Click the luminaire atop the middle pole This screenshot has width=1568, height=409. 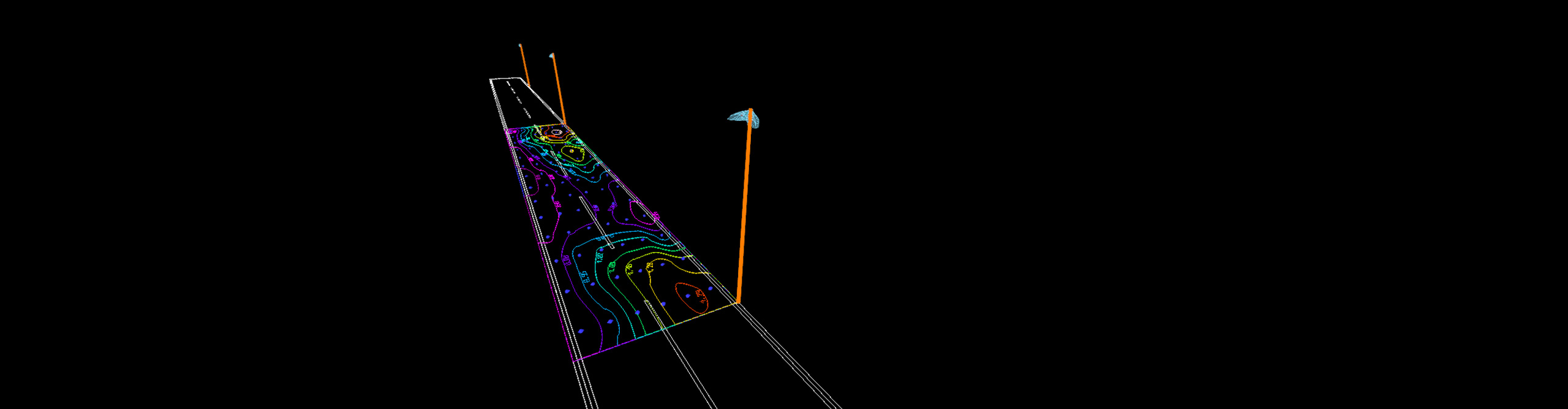click(552, 56)
